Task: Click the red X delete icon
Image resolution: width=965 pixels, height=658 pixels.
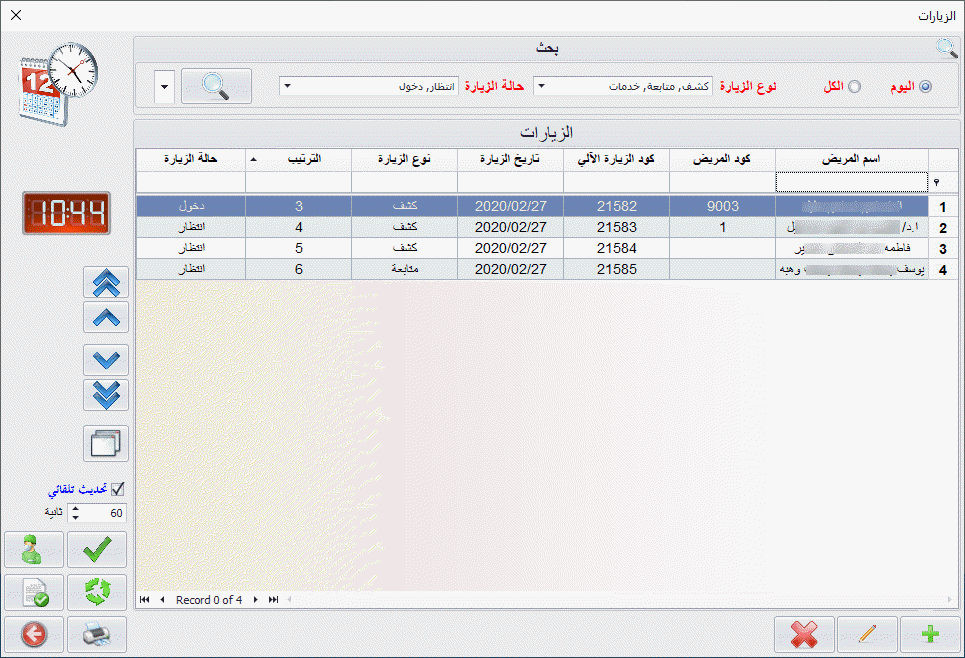Action: tap(804, 634)
